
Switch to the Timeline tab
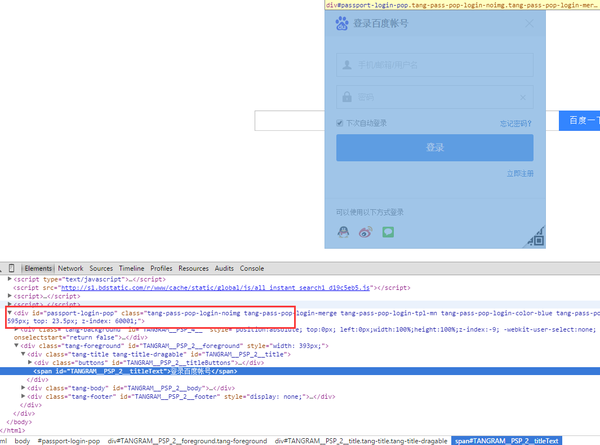tap(131, 268)
